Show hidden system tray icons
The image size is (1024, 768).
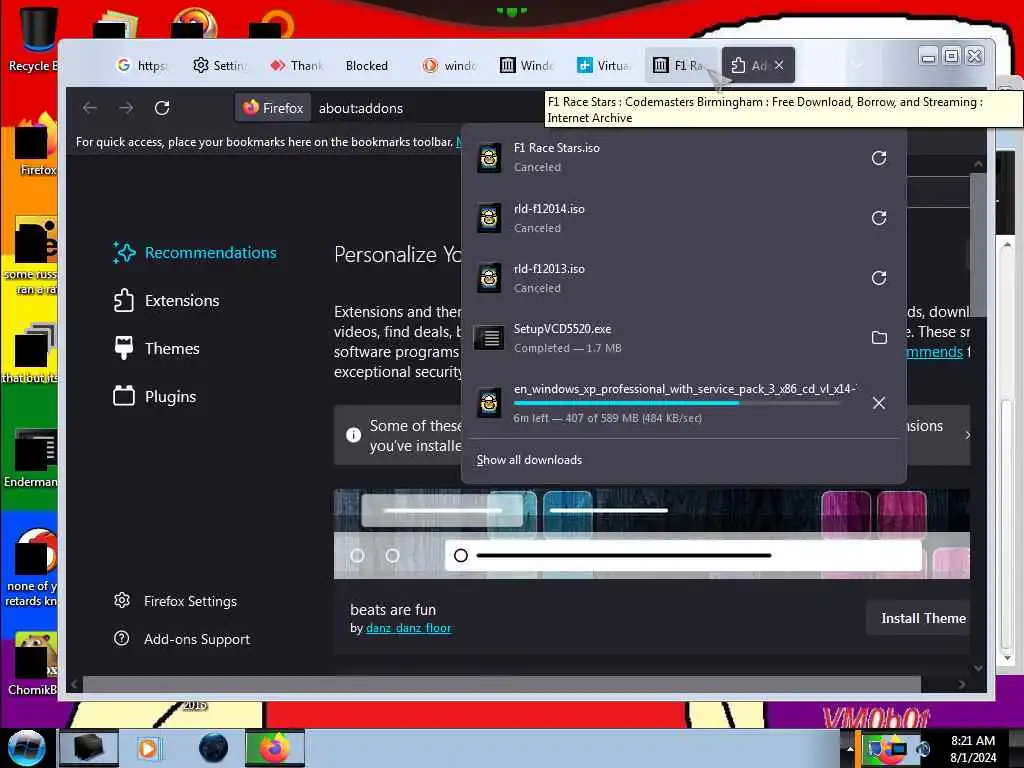pyautogui.click(x=850, y=749)
